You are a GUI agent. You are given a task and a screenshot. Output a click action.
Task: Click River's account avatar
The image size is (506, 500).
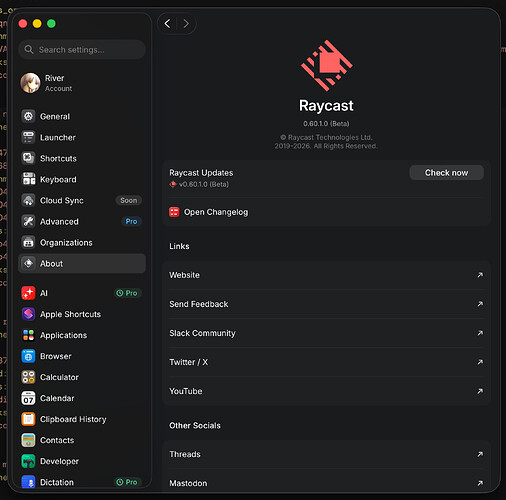coord(30,83)
